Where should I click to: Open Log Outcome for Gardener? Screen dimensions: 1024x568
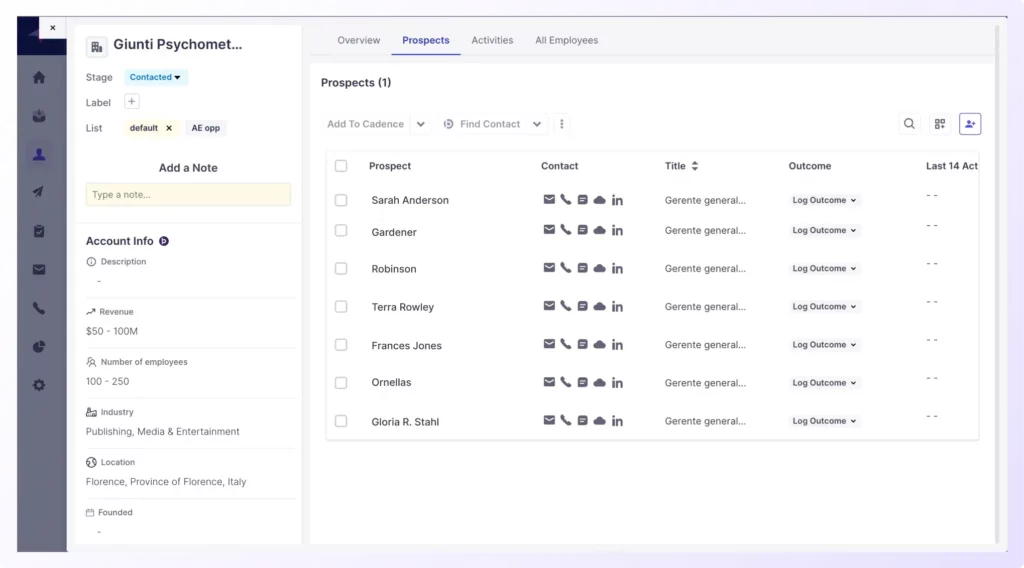click(x=824, y=230)
